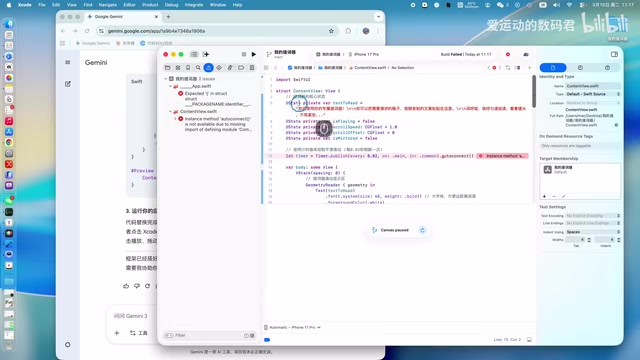Adjust editor options in jump bar

(x=518, y=68)
